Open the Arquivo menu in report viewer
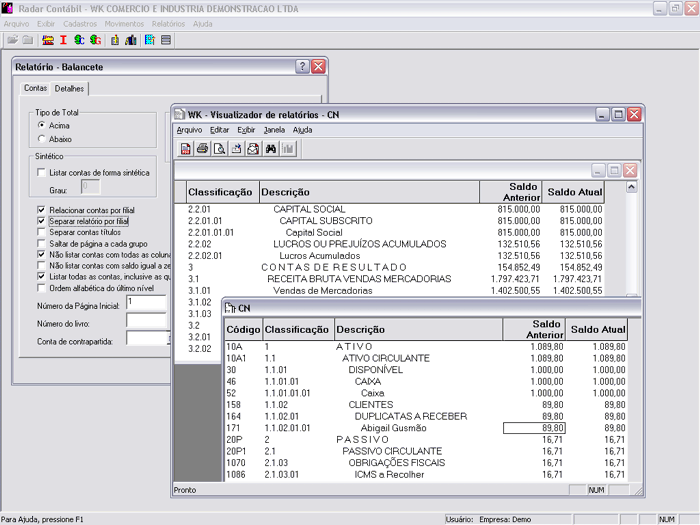This screenshot has height=525, width=700. 189,130
